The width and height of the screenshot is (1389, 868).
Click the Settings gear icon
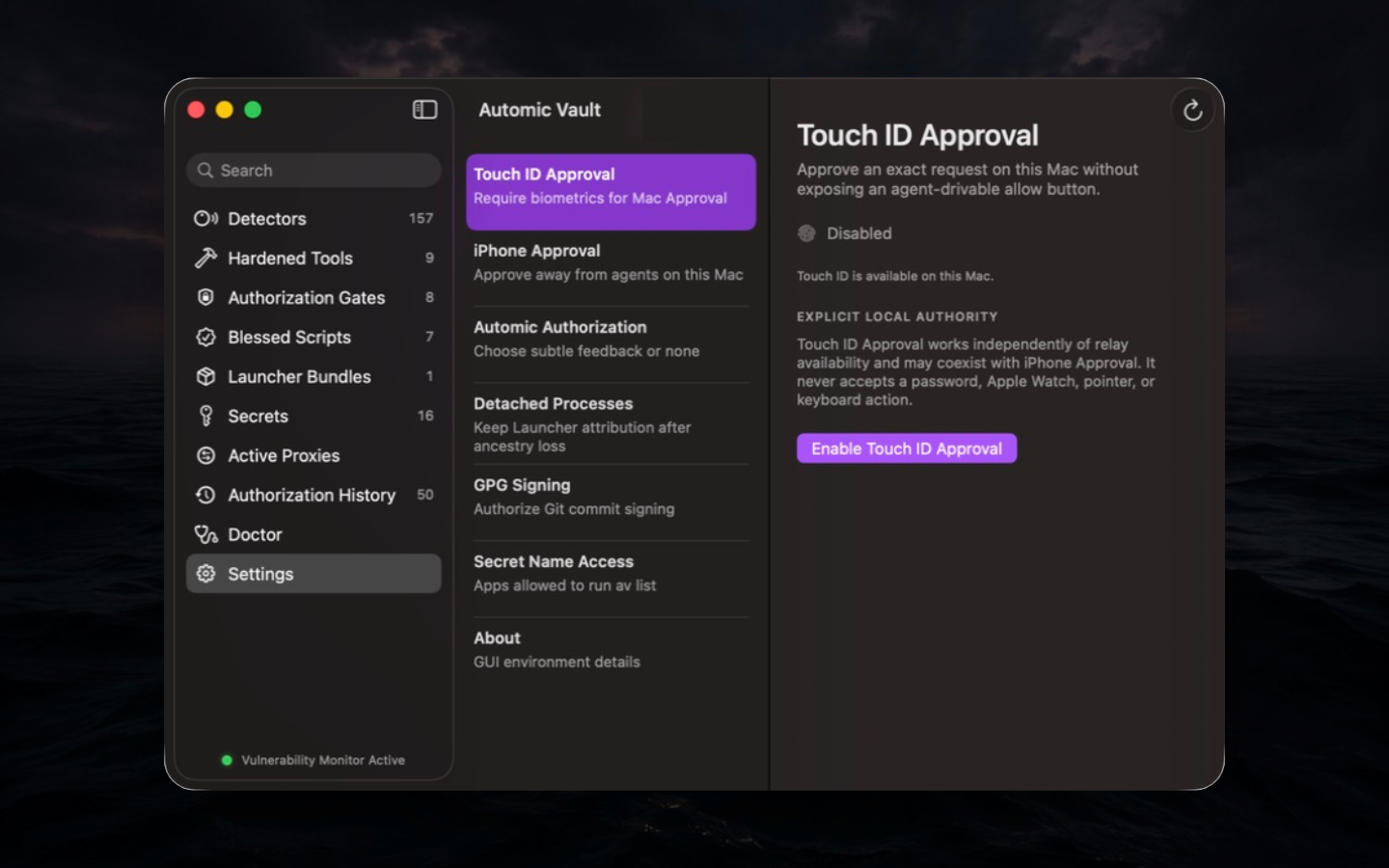tap(205, 575)
